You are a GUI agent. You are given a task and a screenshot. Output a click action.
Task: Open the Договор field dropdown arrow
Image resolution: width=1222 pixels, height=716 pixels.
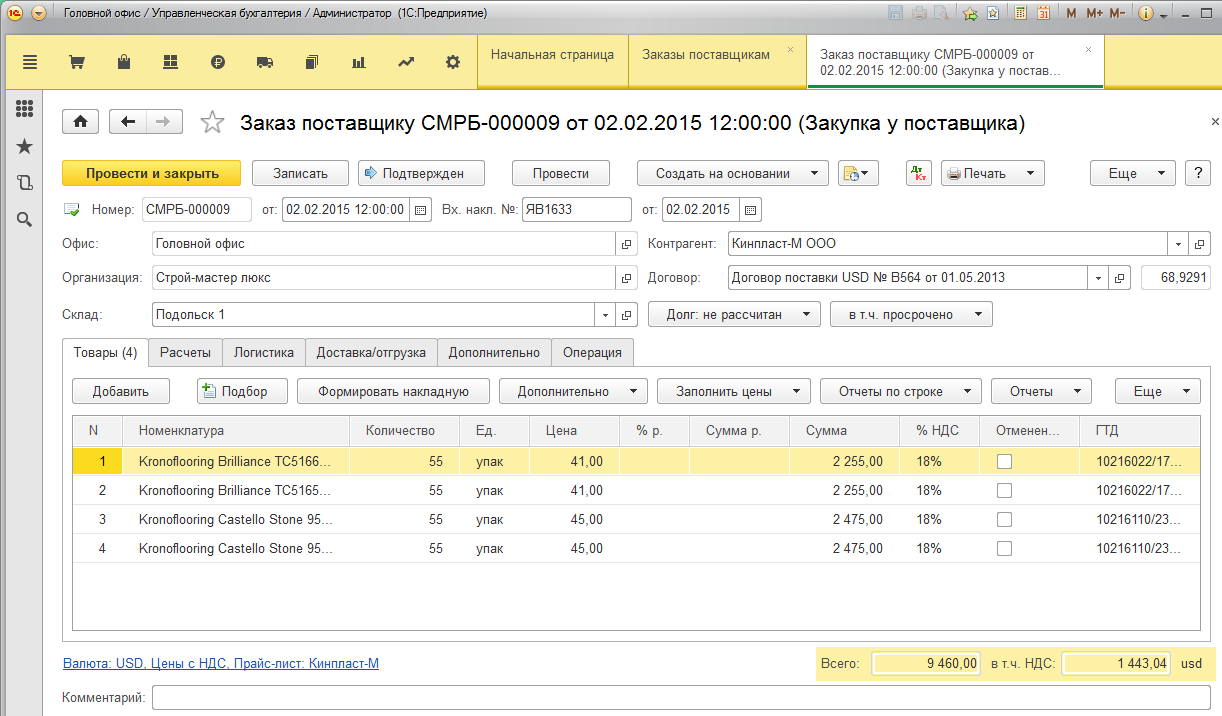[x=1099, y=278]
